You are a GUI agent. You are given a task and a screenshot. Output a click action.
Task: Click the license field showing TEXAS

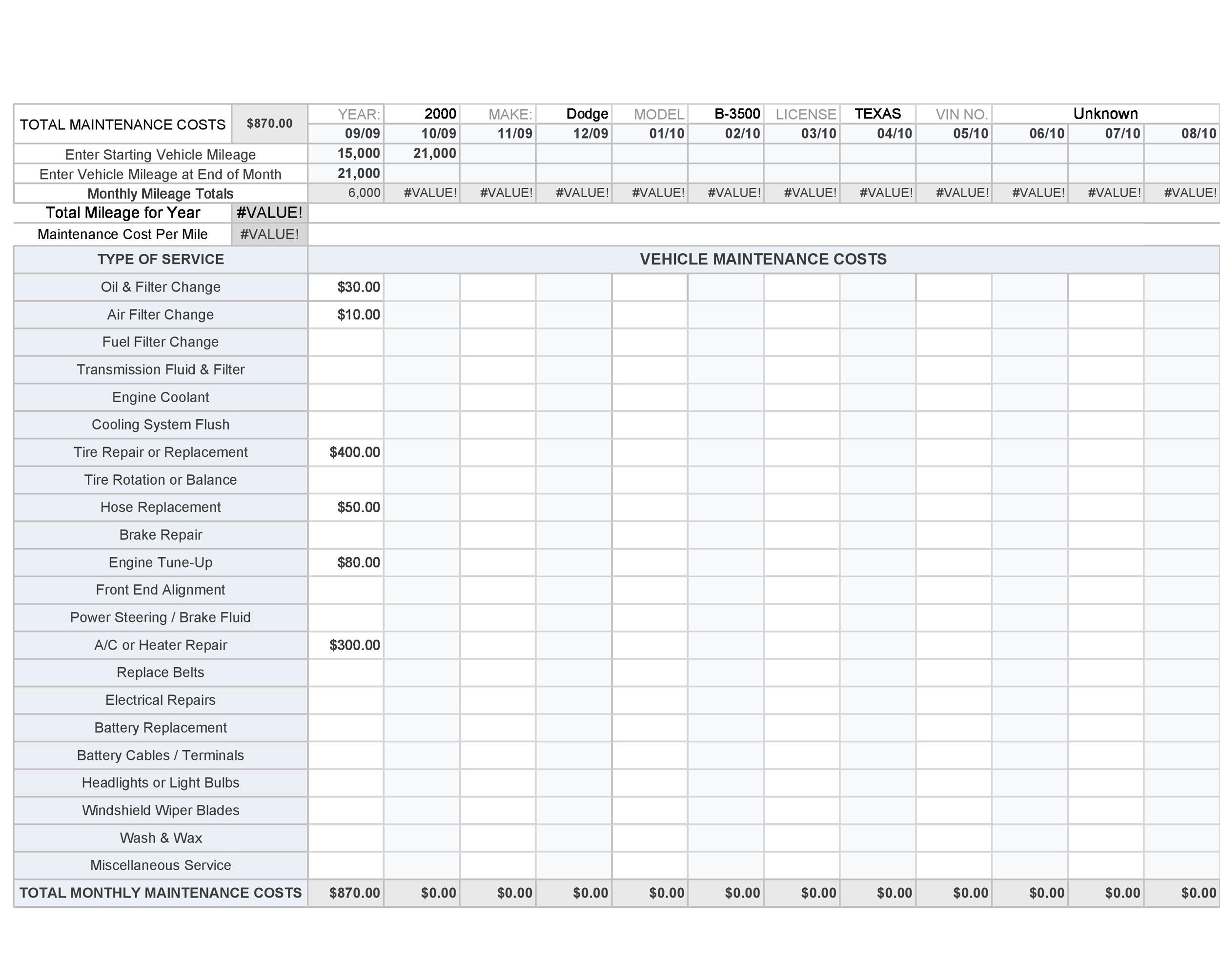tap(877, 114)
